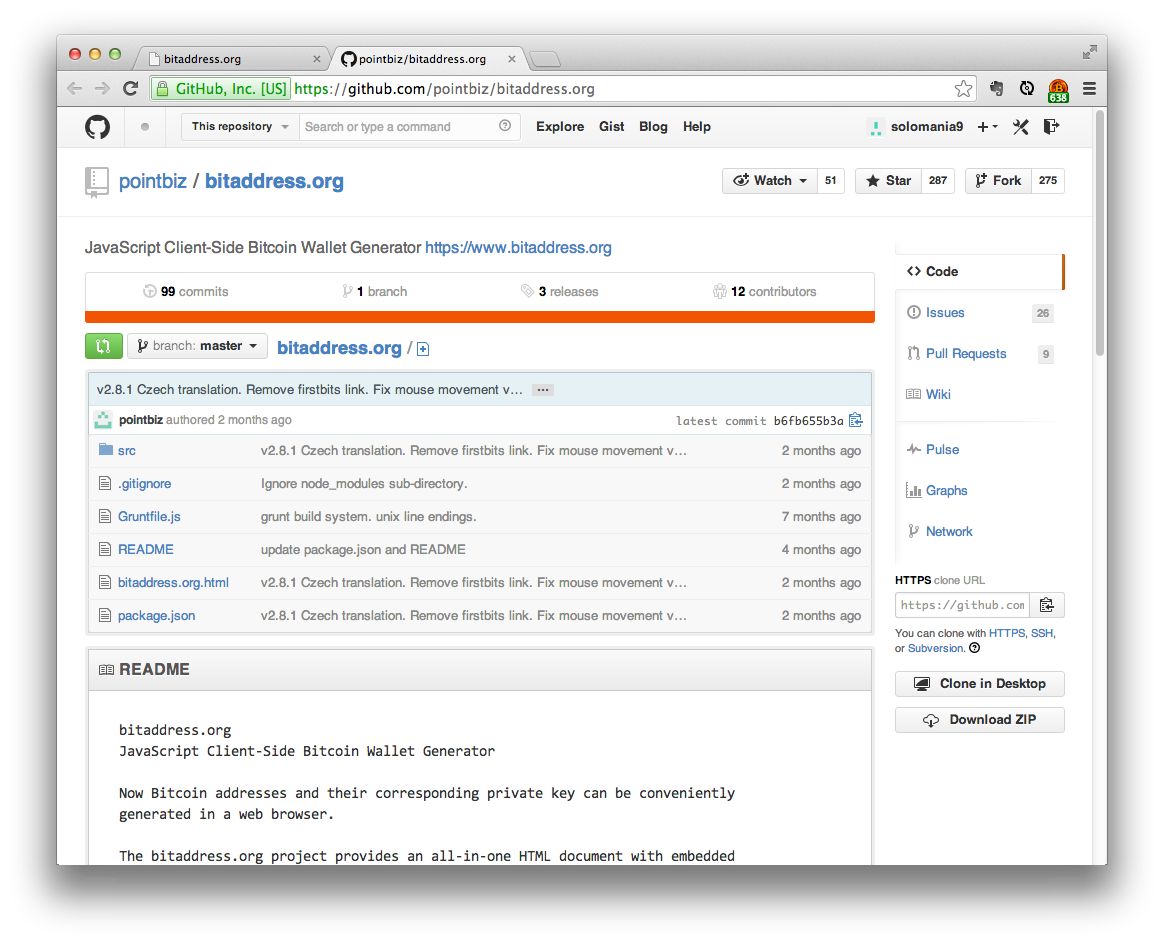
Task: Open the .gitignore file
Action: (144, 483)
